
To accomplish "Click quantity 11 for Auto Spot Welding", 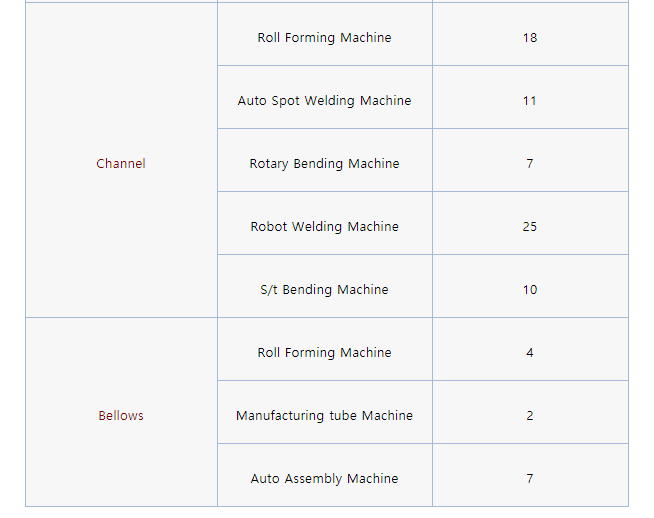I will click(x=530, y=101).
